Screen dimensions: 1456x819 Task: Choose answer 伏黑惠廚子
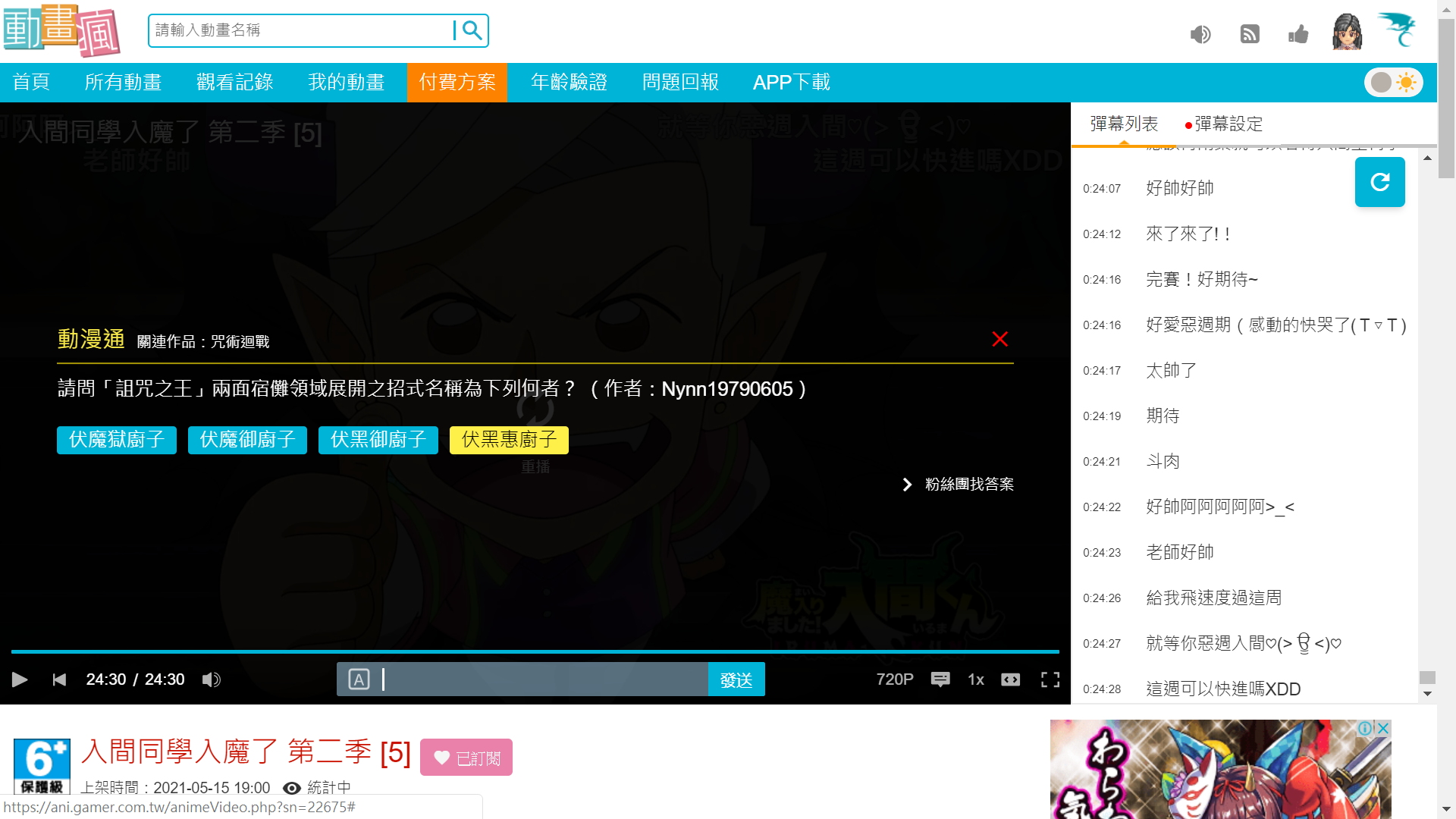coord(509,440)
